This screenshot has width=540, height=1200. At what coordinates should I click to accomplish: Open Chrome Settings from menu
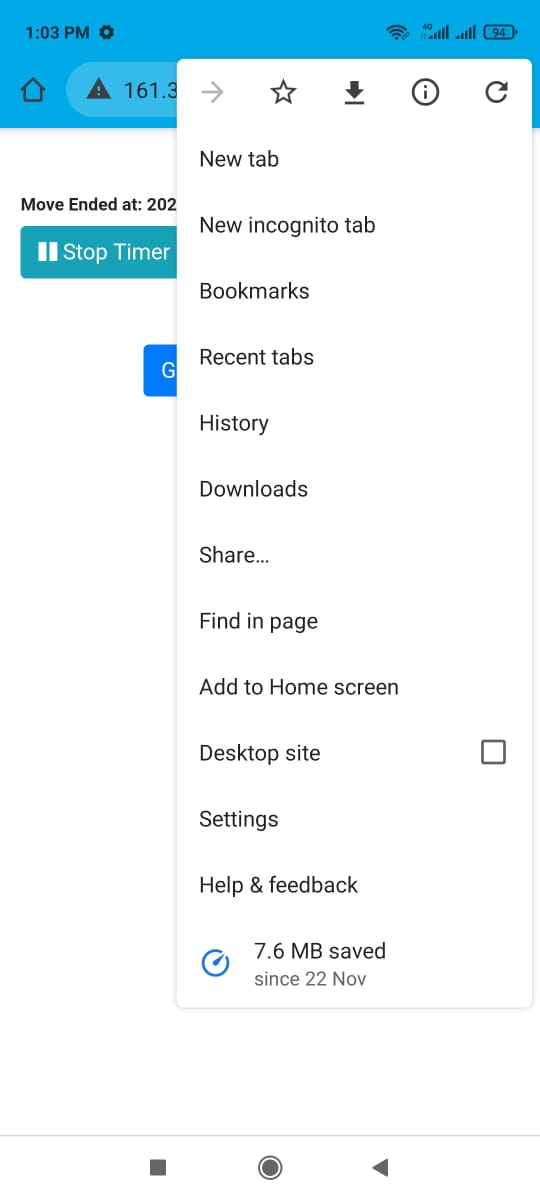click(354, 819)
